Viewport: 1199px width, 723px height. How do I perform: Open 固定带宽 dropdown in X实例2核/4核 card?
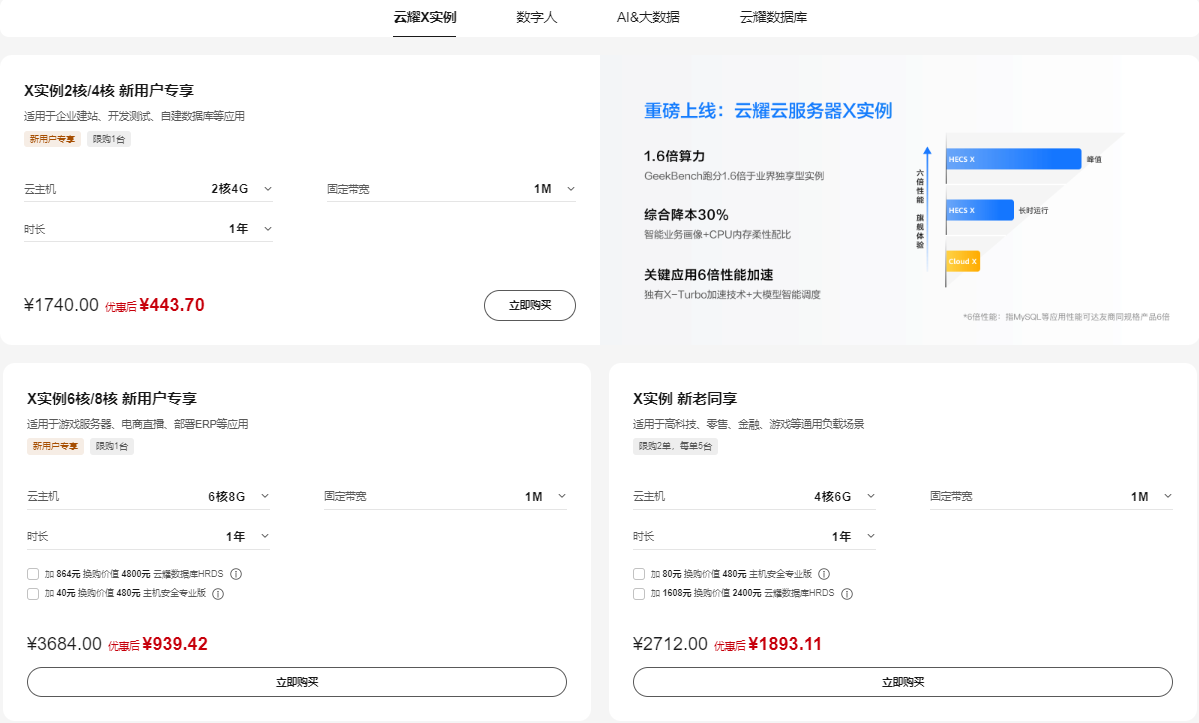click(451, 189)
